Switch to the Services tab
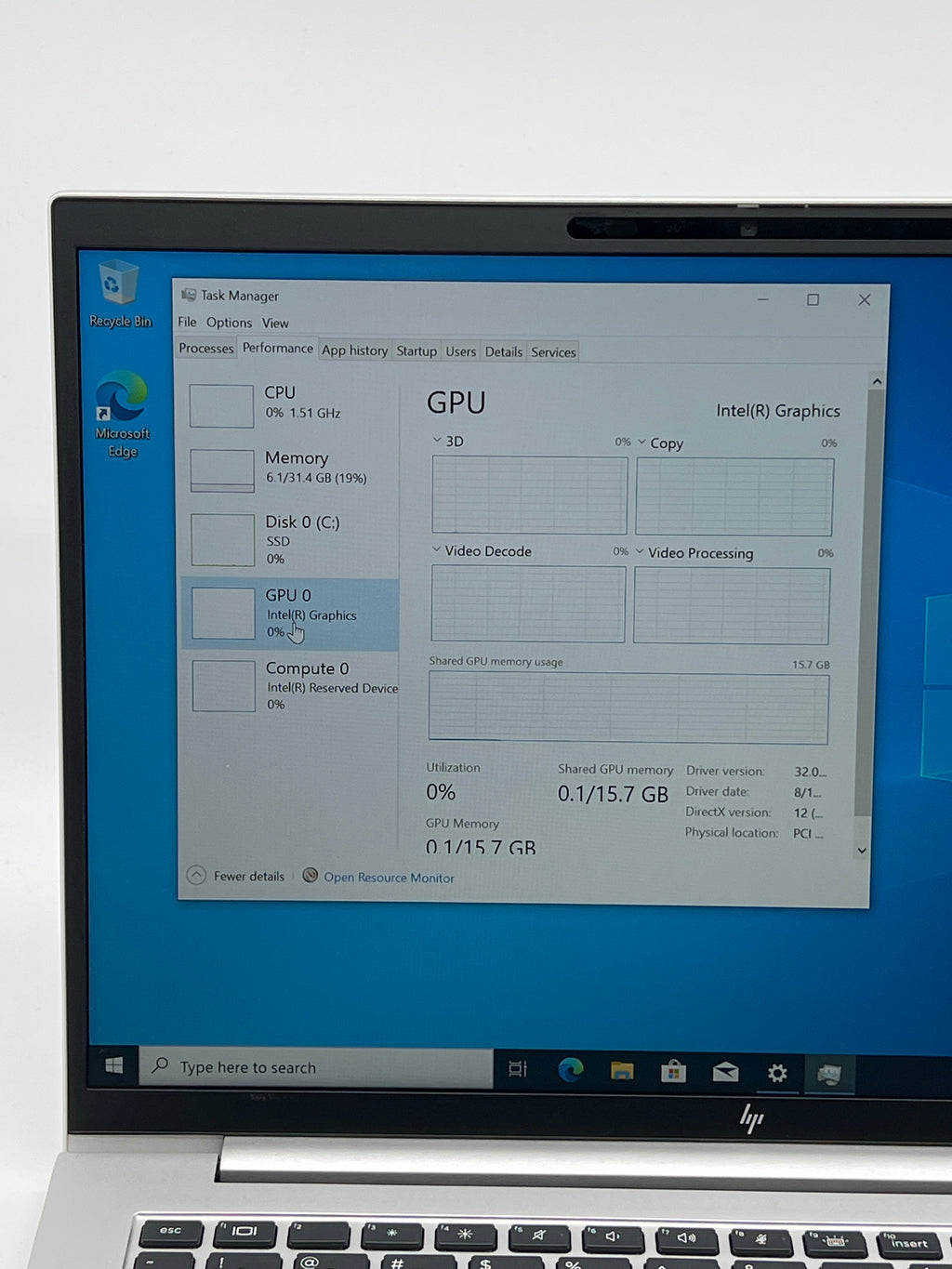952x1269 pixels. 553,352
